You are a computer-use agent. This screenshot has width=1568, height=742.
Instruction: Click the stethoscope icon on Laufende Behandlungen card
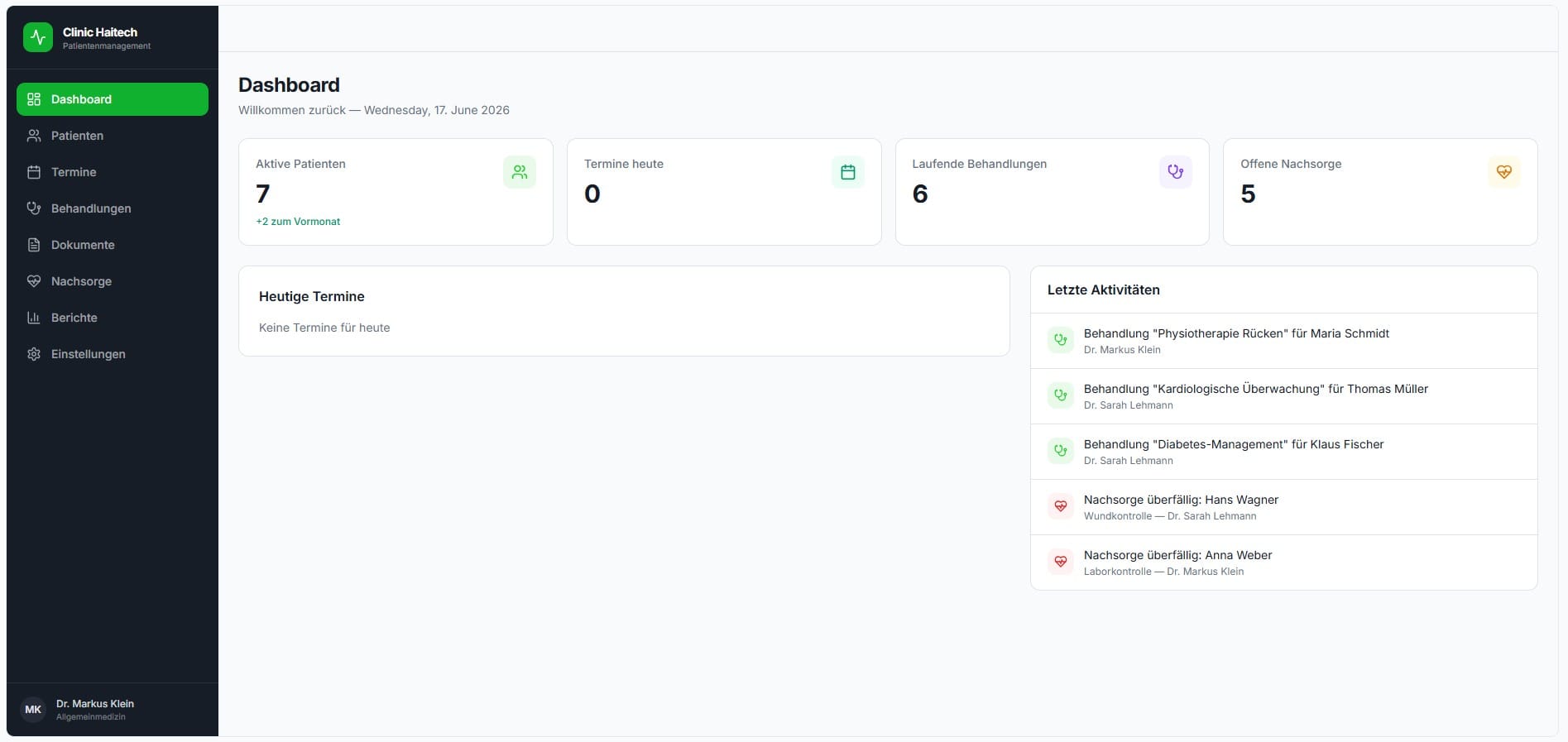(x=1176, y=172)
